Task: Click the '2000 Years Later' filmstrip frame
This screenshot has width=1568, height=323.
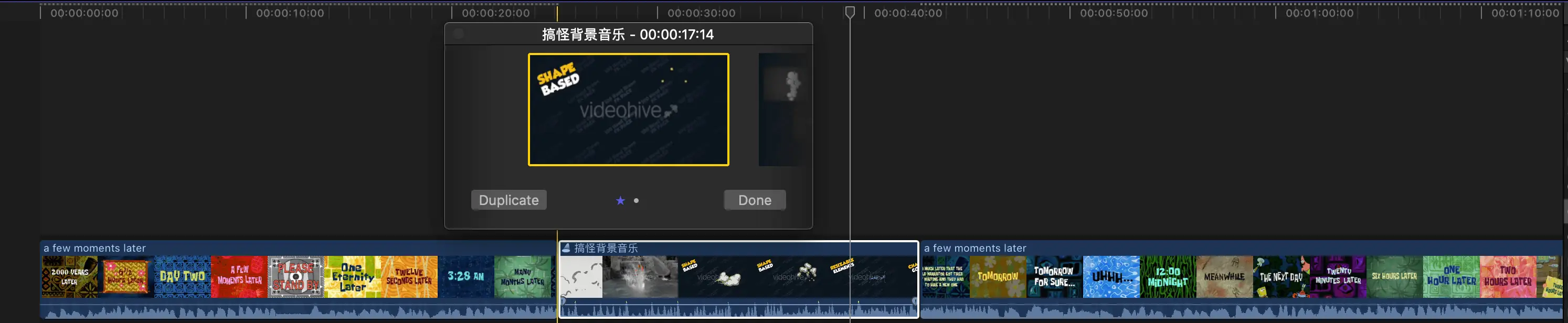Action: coord(69,277)
